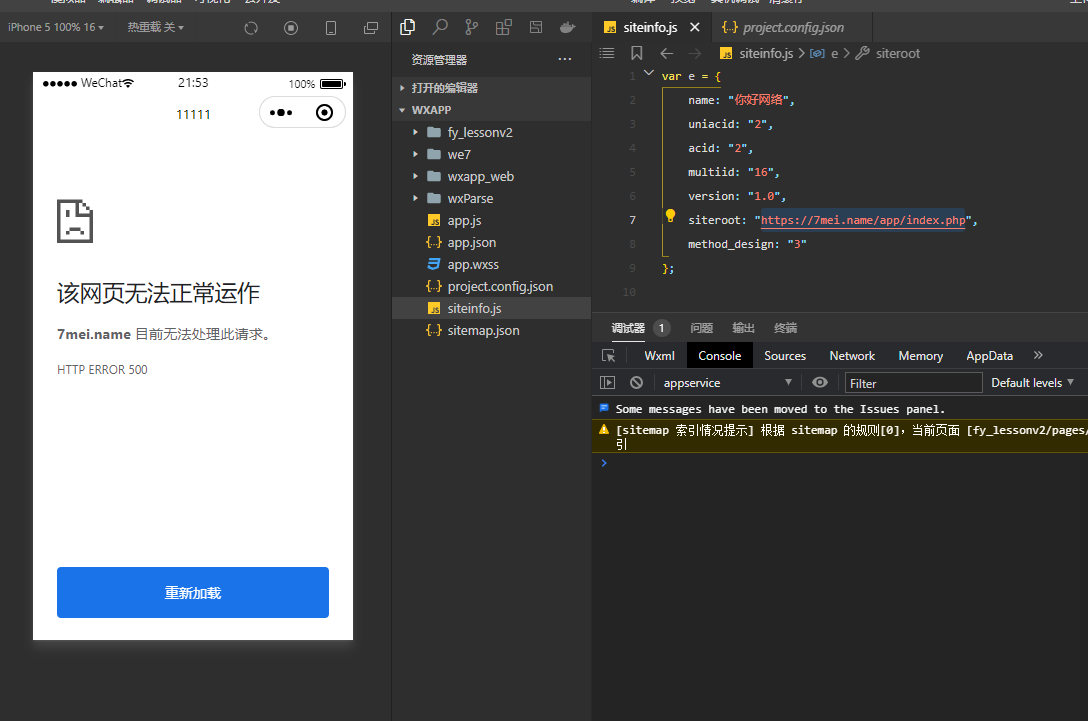Image resolution: width=1088 pixels, height=721 pixels.
Task: Open the appservice context dropdown
Action: point(726,382)
